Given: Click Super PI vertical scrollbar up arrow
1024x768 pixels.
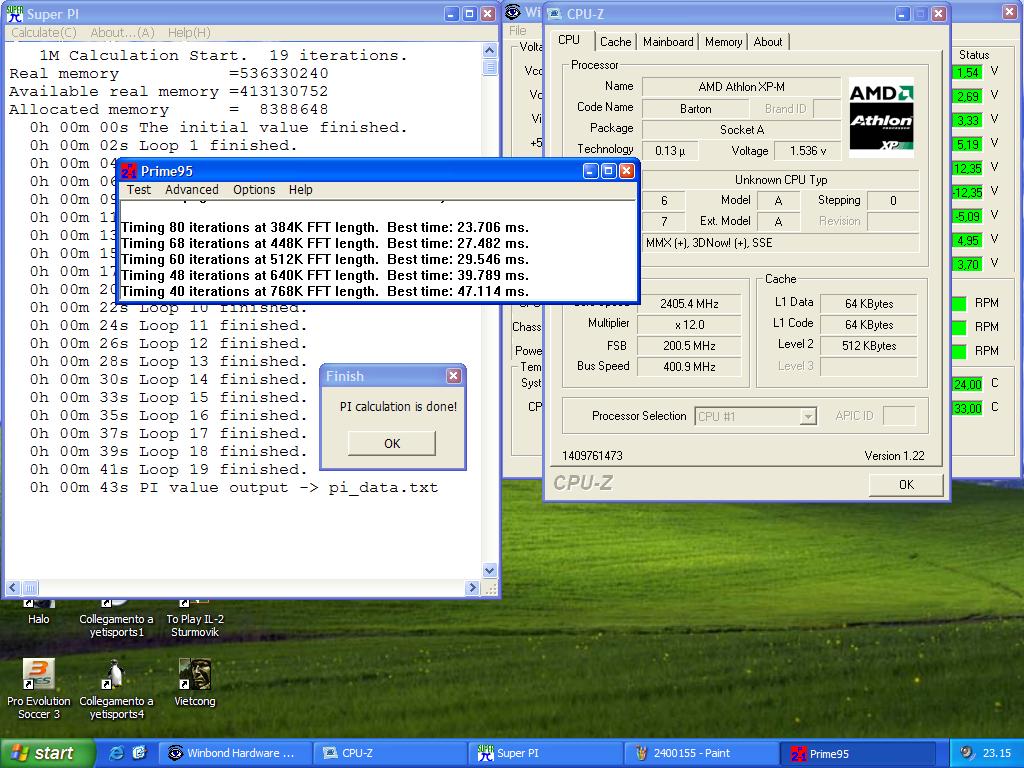Looking at the screenshot, I should 490,50.
